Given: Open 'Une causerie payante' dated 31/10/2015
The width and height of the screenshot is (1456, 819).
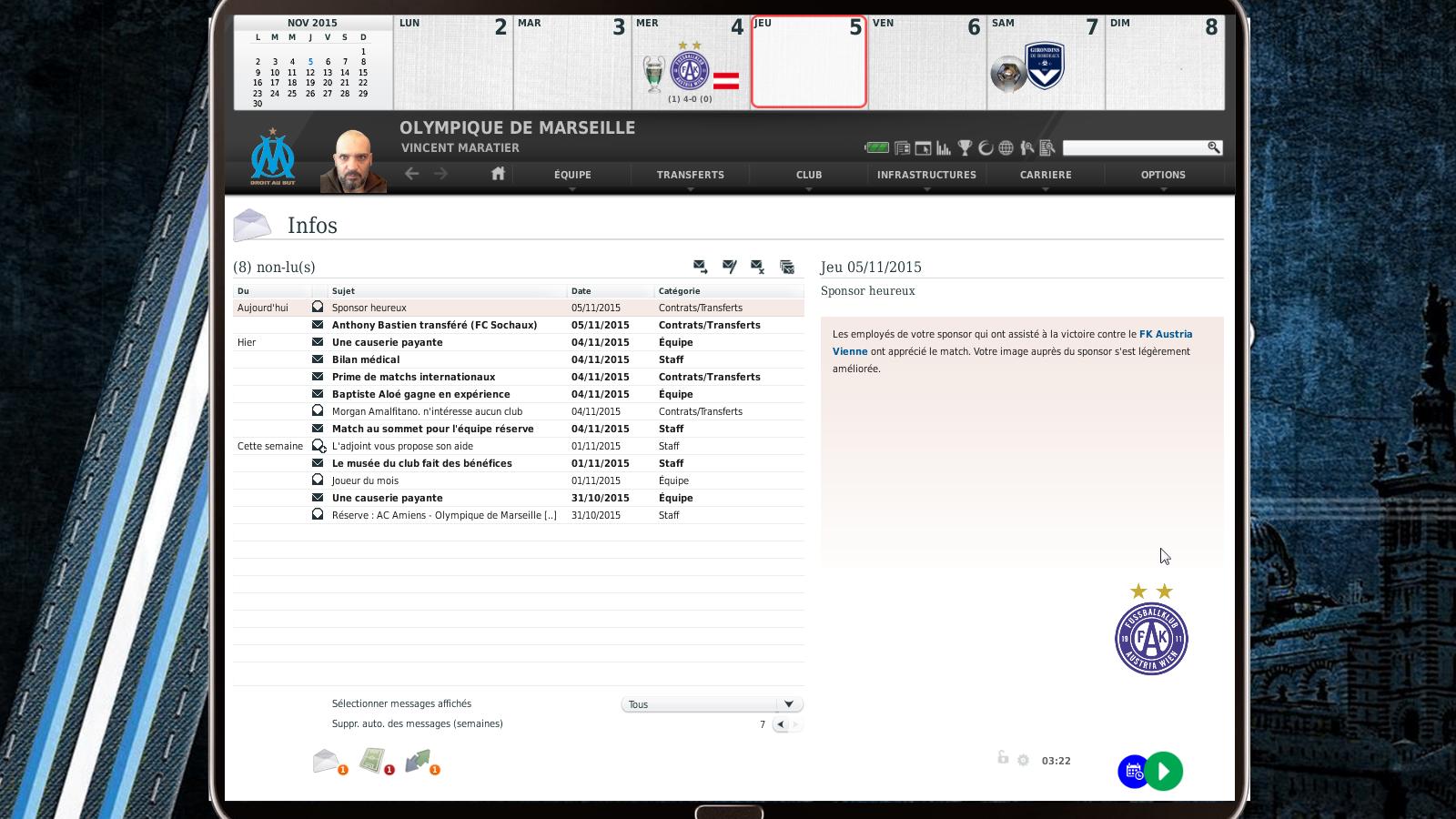Looking at the screenshot, I should click(519, 498).
